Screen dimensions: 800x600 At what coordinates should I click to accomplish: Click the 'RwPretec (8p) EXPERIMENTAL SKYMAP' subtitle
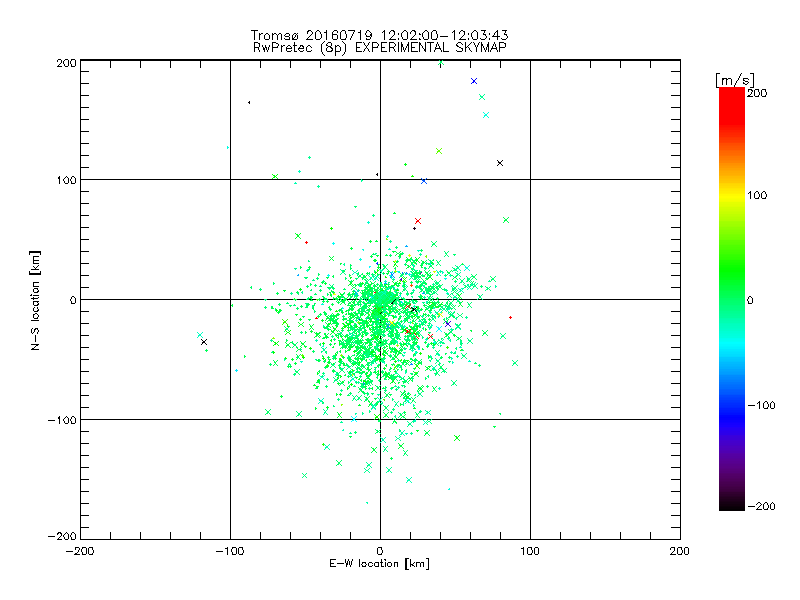pos(380,47)
